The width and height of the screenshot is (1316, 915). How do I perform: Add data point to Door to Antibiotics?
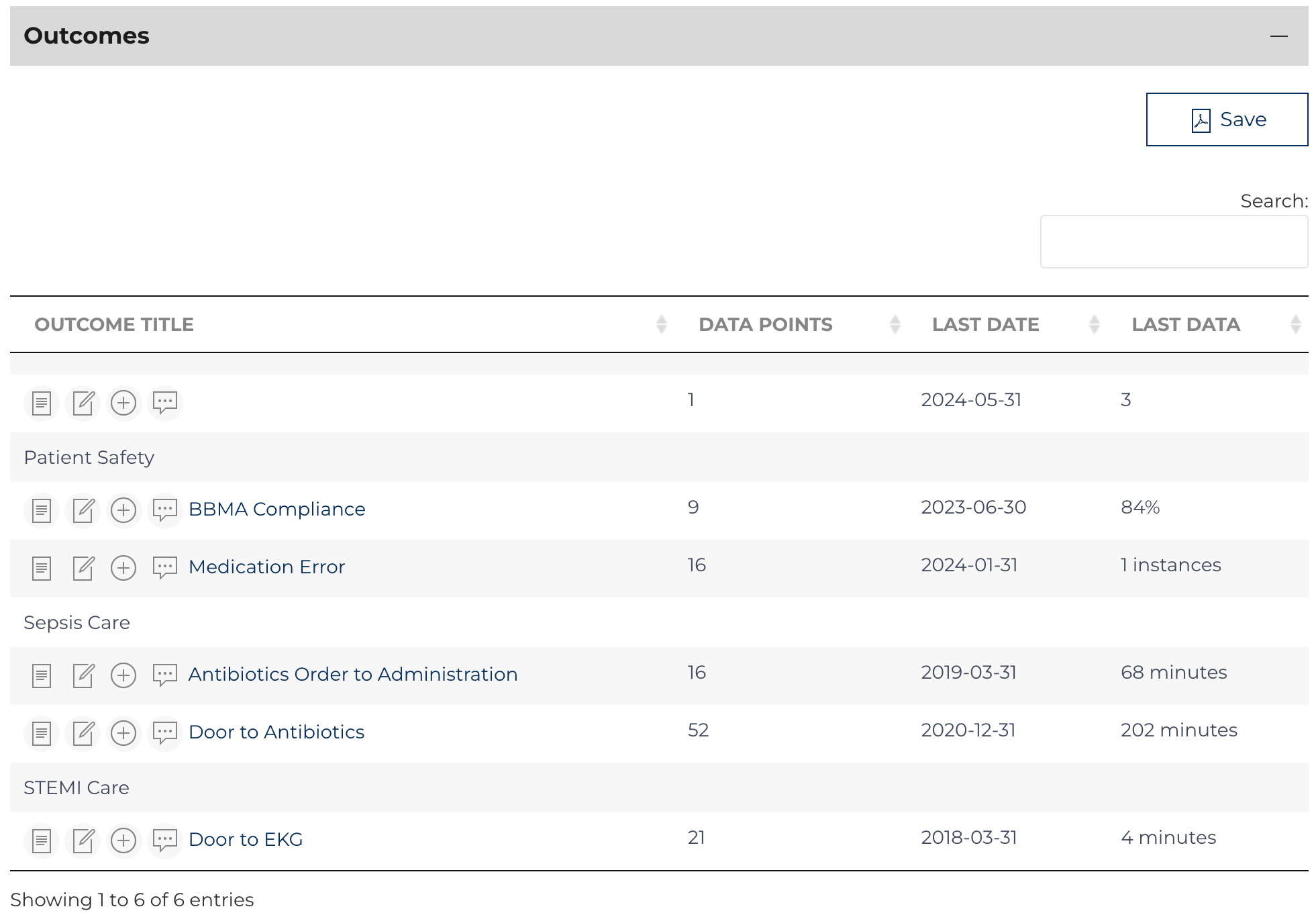coord(123,733)
